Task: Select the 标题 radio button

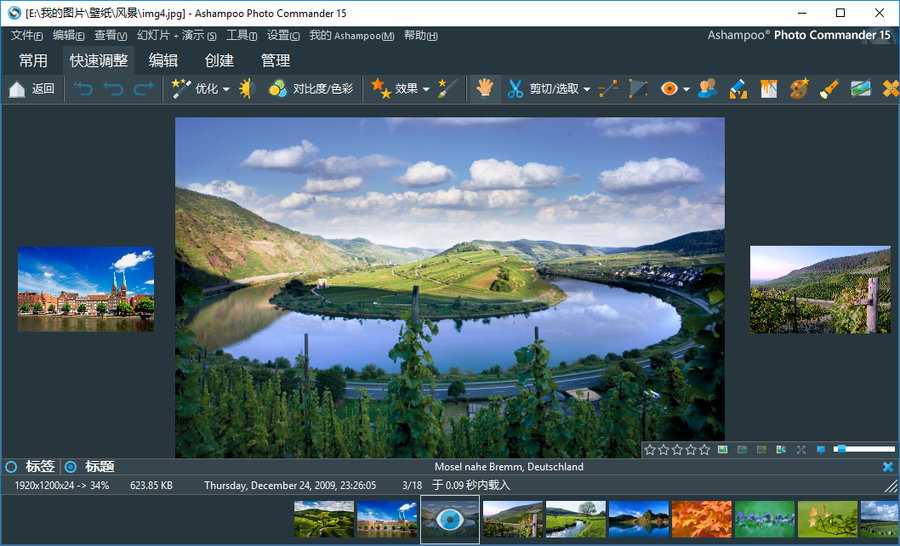Action: coord(70,467)
